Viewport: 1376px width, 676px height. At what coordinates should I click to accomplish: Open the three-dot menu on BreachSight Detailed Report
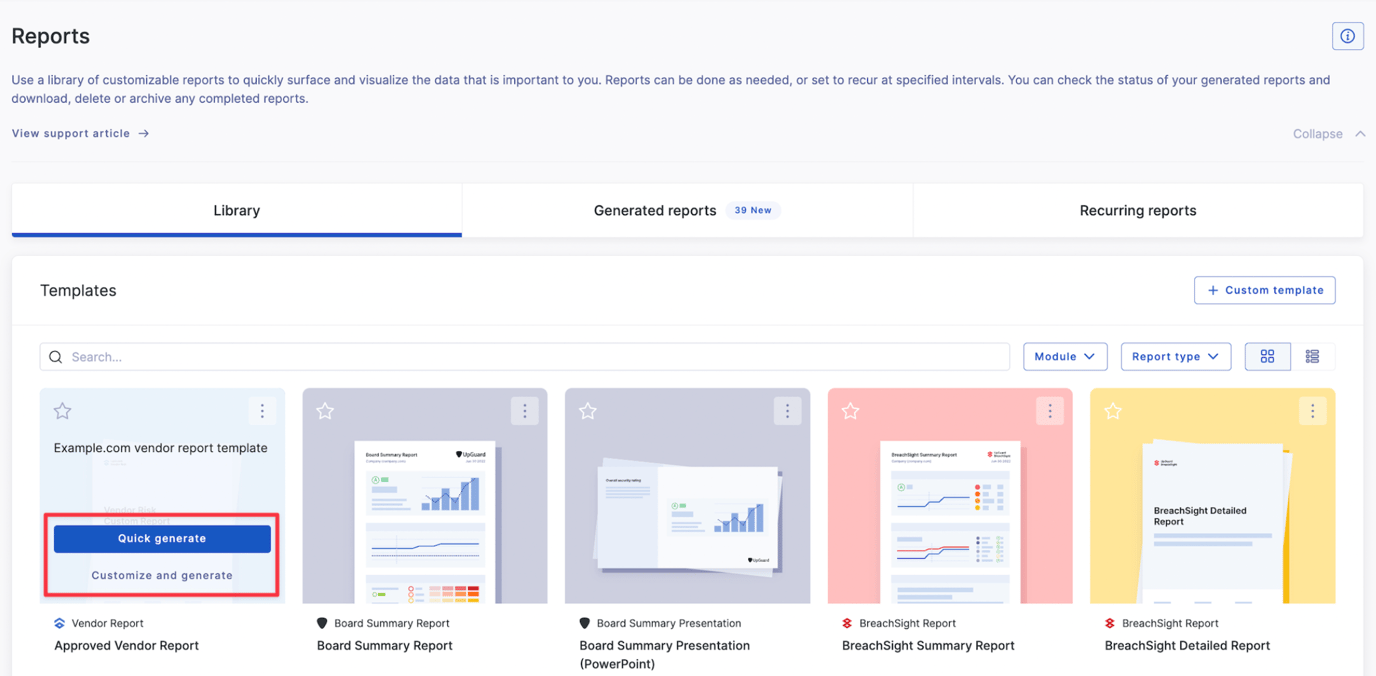tap(1312, 410)
